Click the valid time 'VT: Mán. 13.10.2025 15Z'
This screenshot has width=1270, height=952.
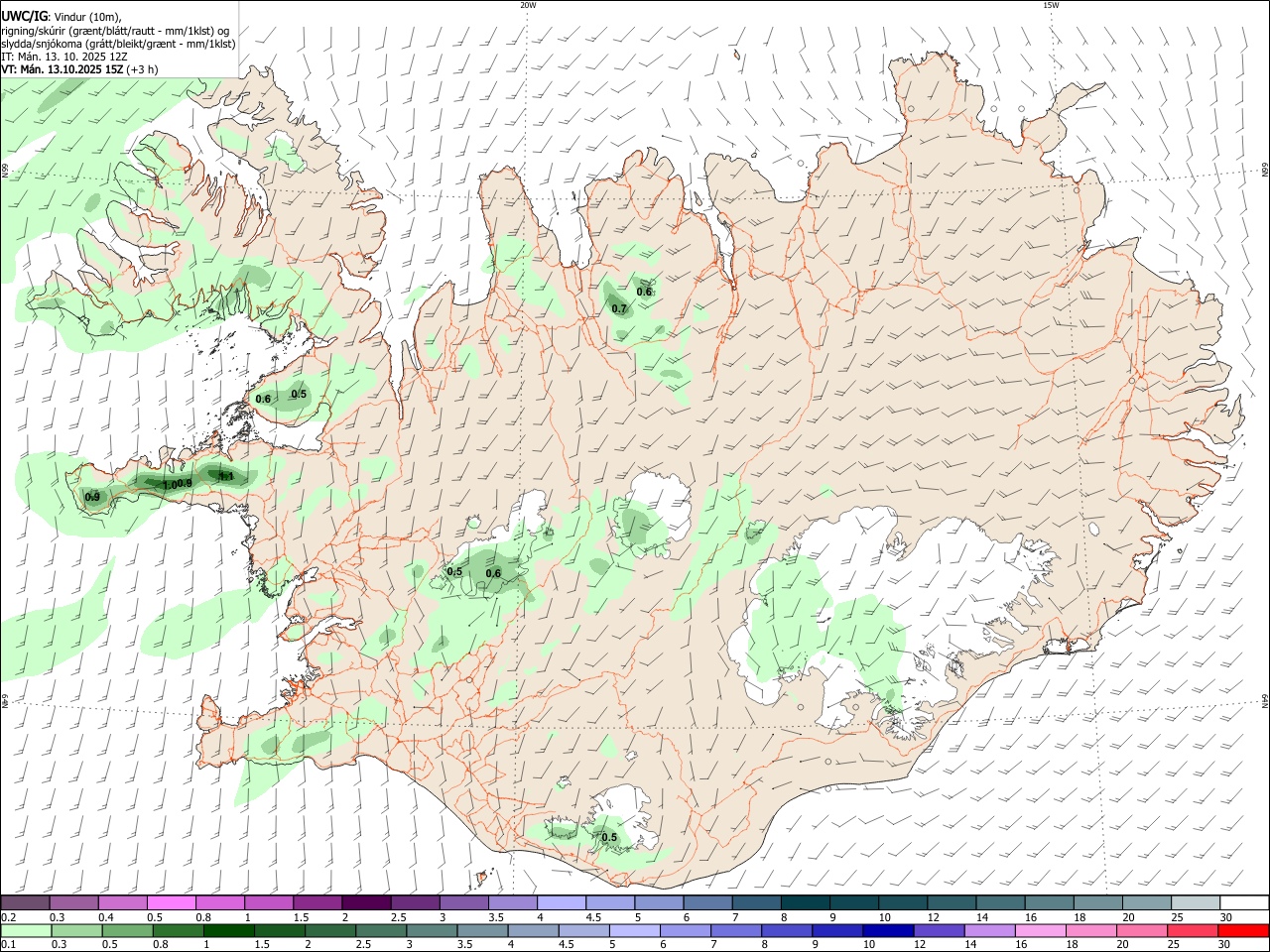click(x=62, y=69)
